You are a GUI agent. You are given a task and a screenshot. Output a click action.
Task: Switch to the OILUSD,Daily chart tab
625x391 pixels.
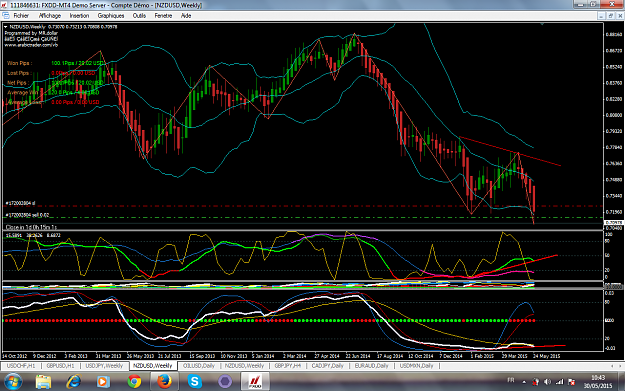tap(199, 365)
